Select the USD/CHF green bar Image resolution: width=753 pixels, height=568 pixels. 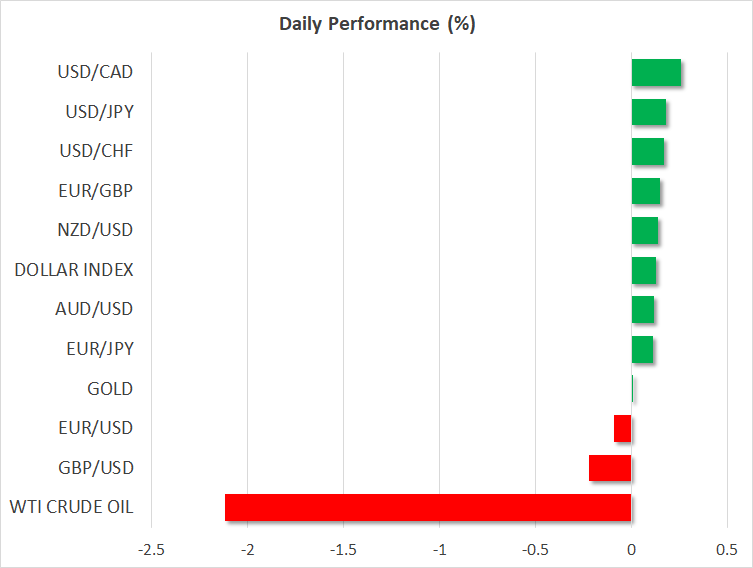point(647,152)
